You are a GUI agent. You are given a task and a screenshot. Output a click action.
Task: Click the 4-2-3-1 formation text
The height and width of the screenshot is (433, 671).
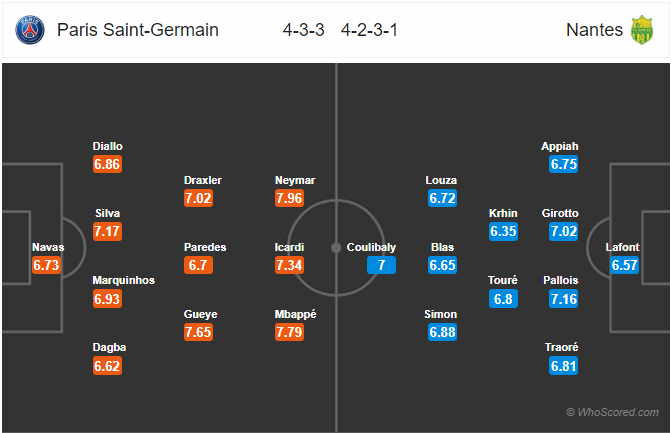(369, 30)
